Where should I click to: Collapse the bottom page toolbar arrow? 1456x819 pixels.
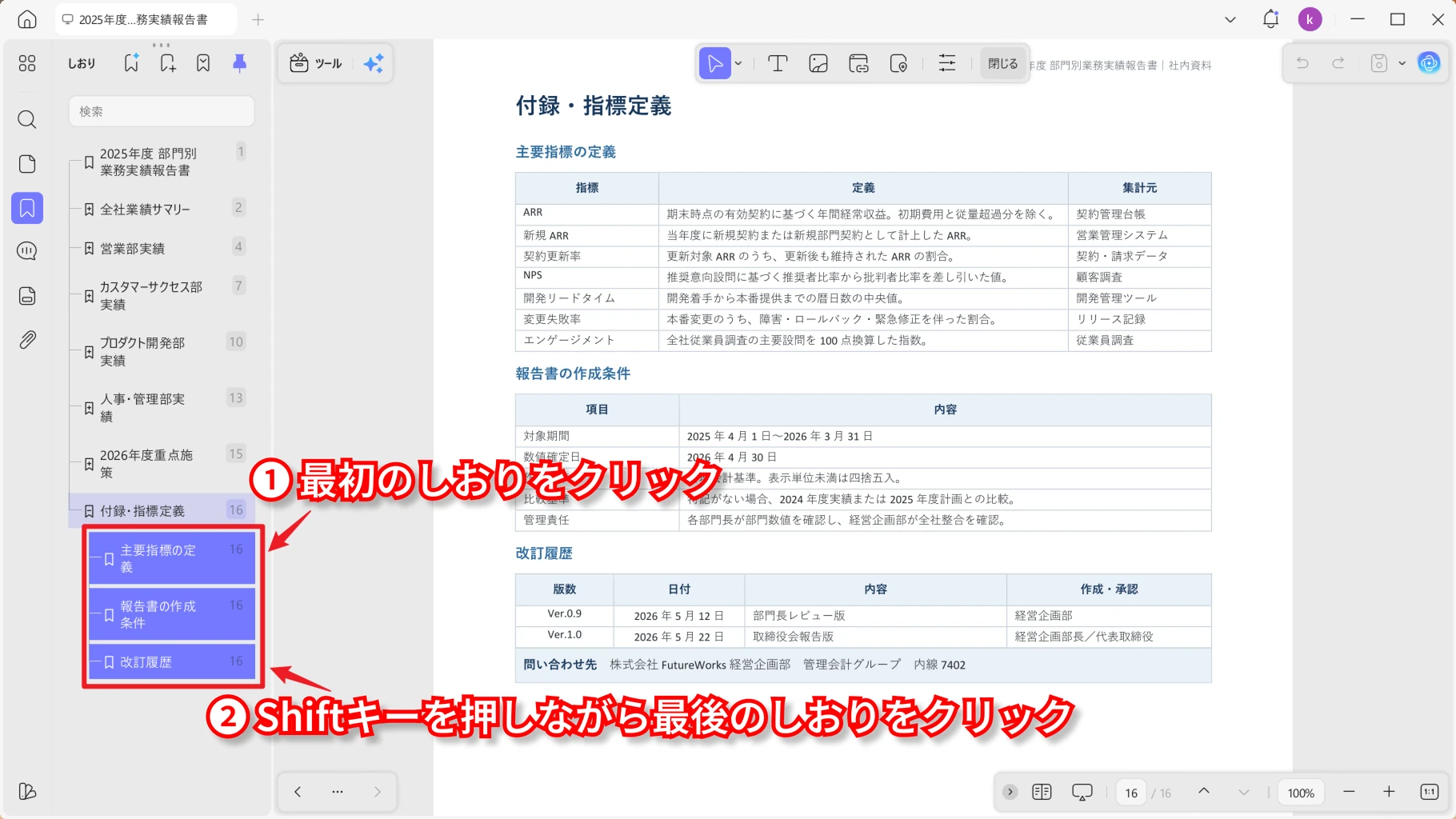pyautogui.click(x=1010, y=792)
